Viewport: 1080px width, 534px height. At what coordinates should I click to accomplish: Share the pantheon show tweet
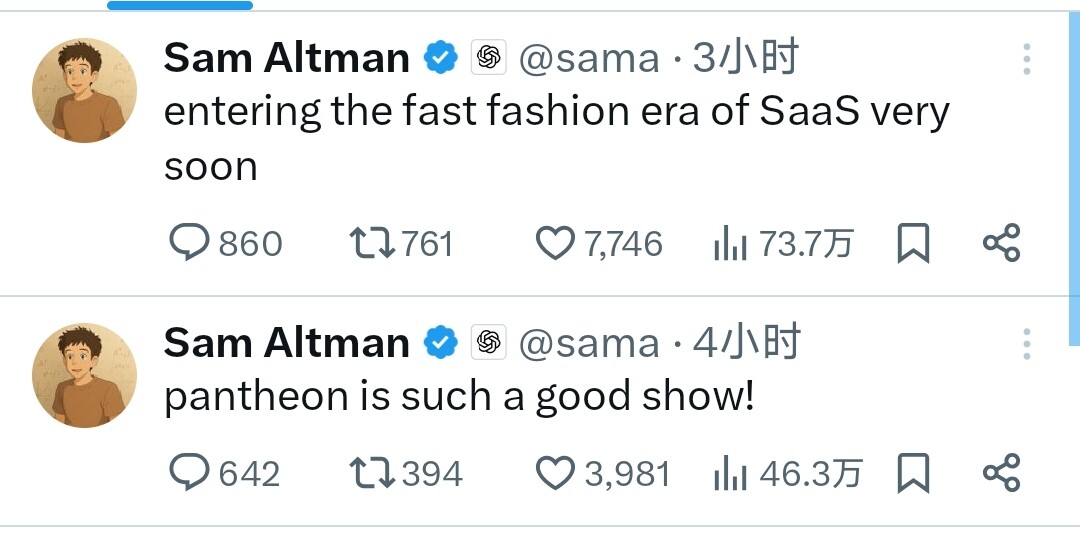point(1001,472)
